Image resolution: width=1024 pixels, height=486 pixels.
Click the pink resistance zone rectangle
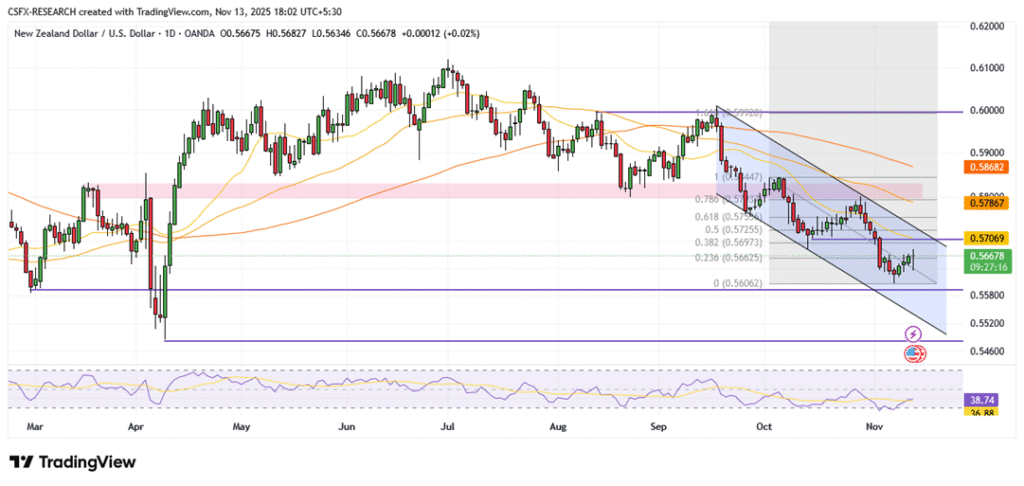click(x=300, y=190)
